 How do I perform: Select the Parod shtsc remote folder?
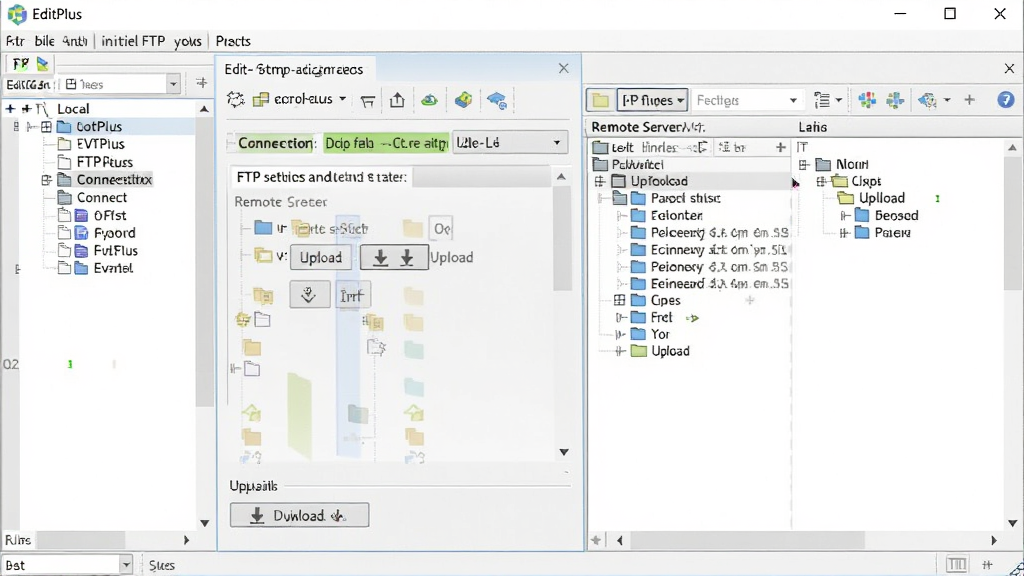coord(685,199)
